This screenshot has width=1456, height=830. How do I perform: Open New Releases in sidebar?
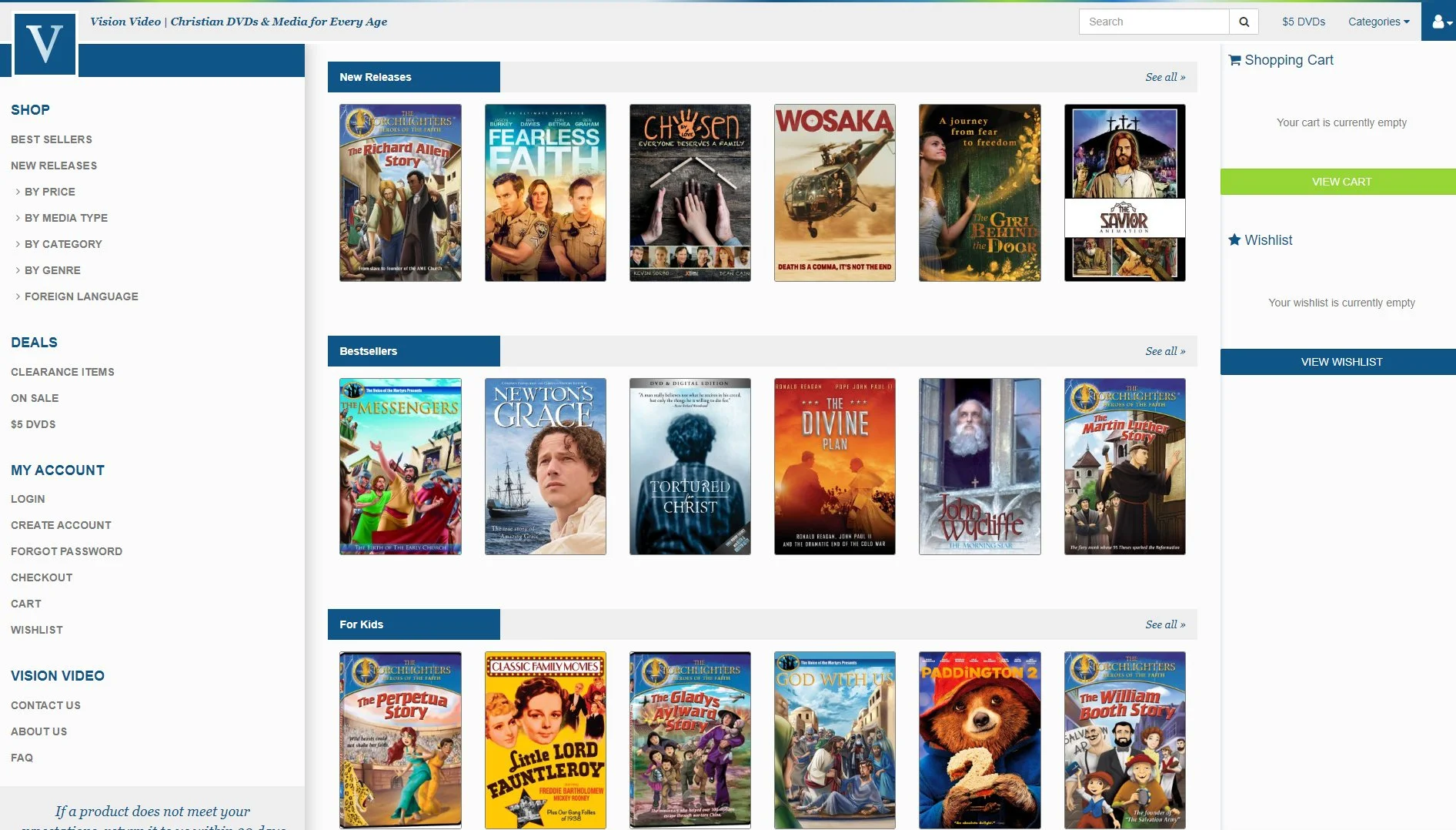click(54, 166)
